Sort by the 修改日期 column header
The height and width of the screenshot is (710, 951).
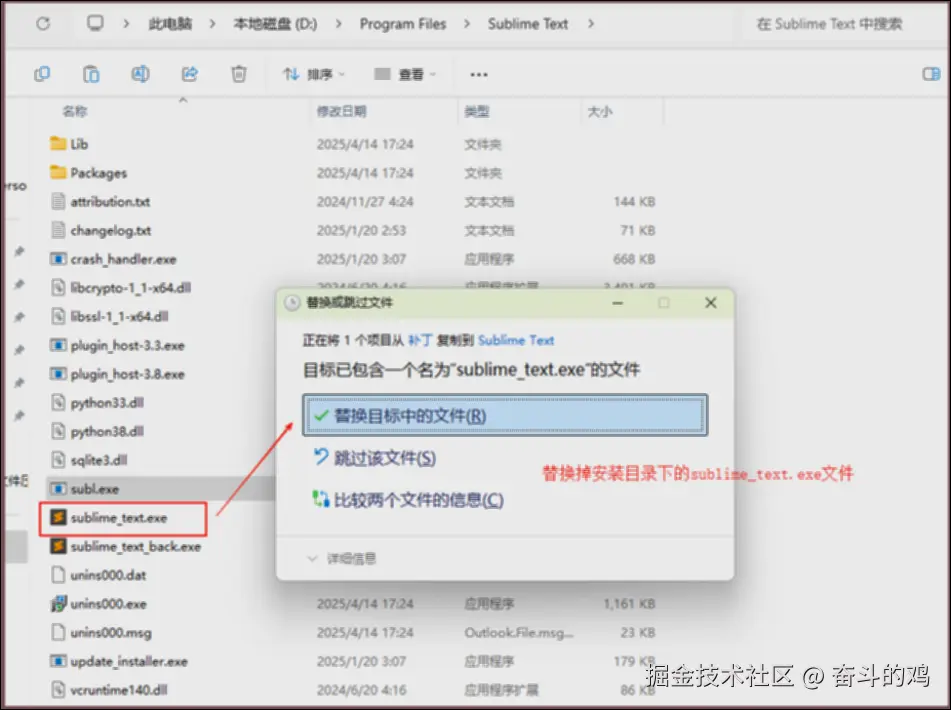tap(341, 111)
